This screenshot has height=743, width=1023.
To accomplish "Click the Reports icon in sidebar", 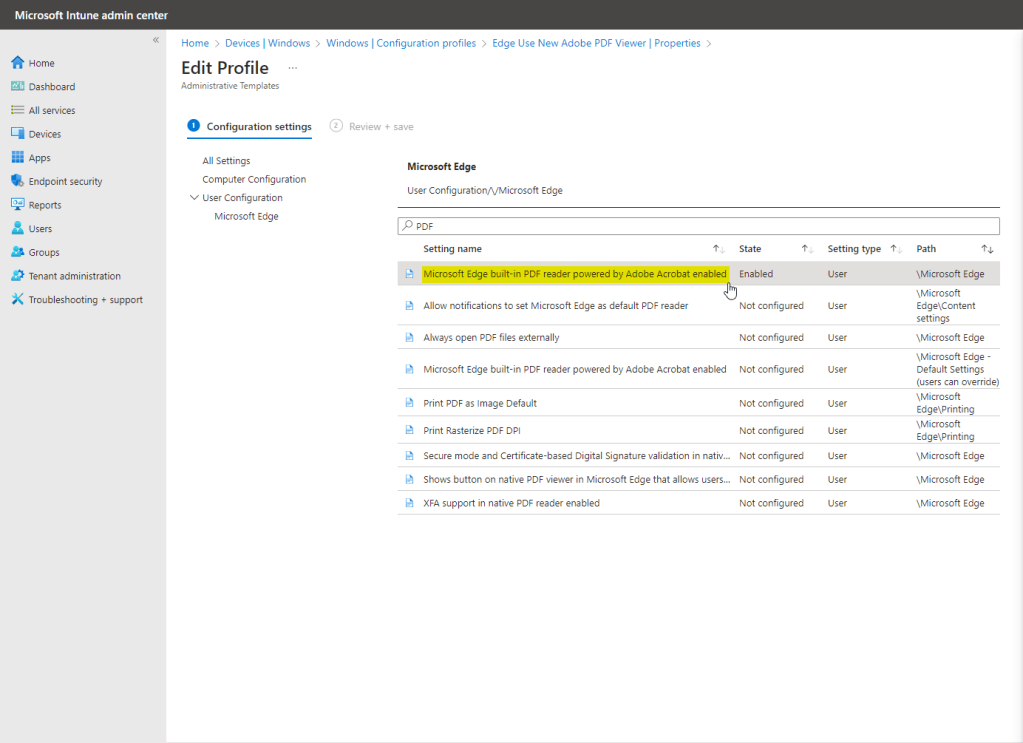I will coord(17,205).
